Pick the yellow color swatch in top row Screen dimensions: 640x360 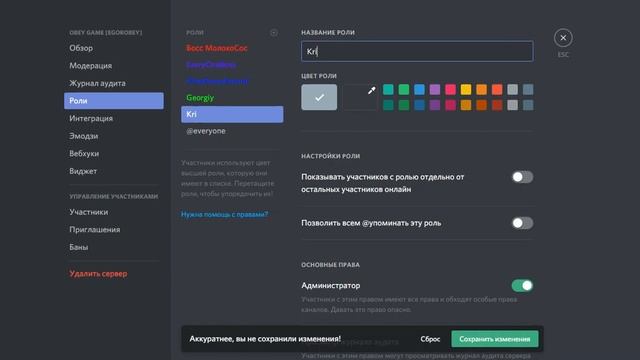(466, 89)
